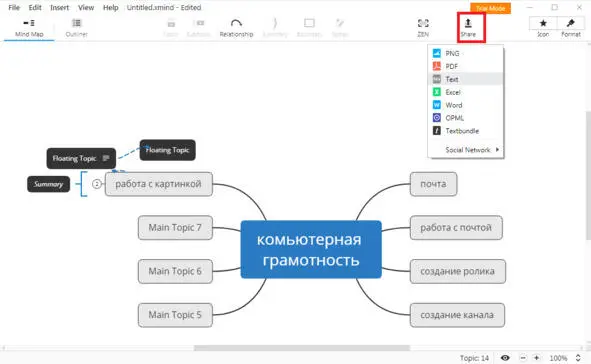Open the Edit menu
Viewport: 591px width, 364px height.
click(35, 8)
